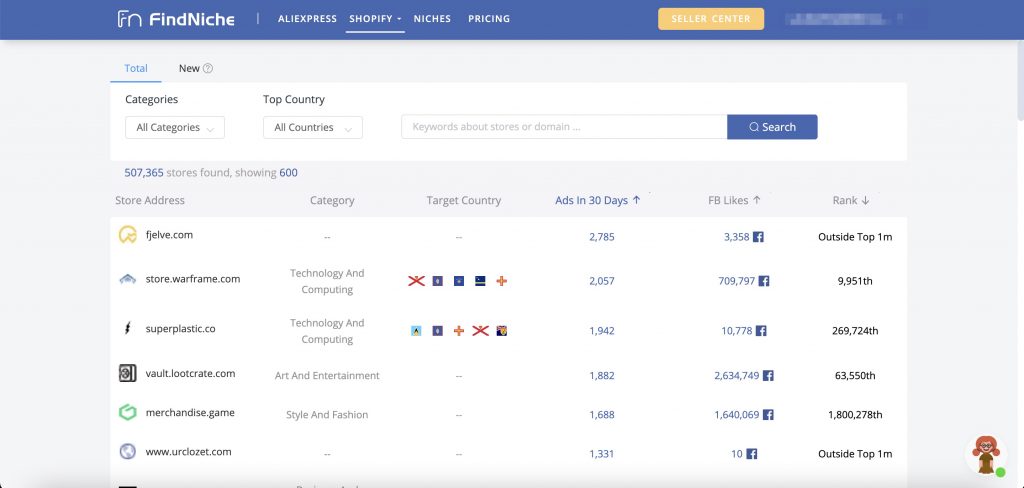Open fjelve.com store link
Image resolution: width=1024 pixels, height=488 pixels.
pos(169,235)
